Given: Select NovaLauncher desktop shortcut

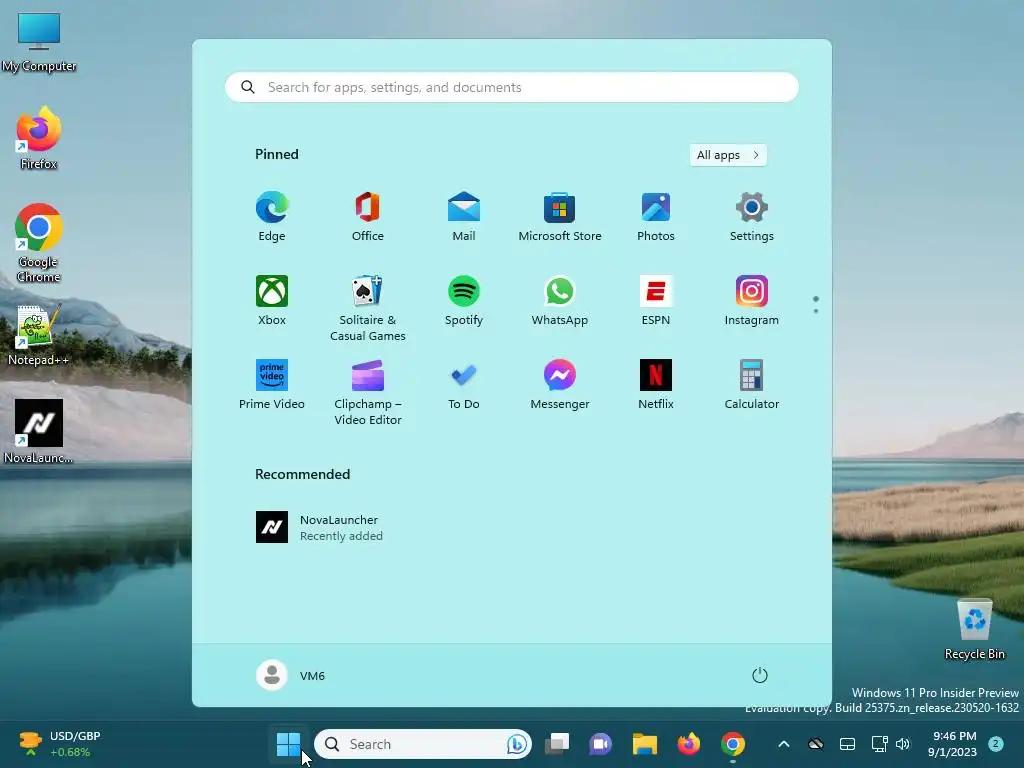Looking at the screenshot, I should click(39, 432).
